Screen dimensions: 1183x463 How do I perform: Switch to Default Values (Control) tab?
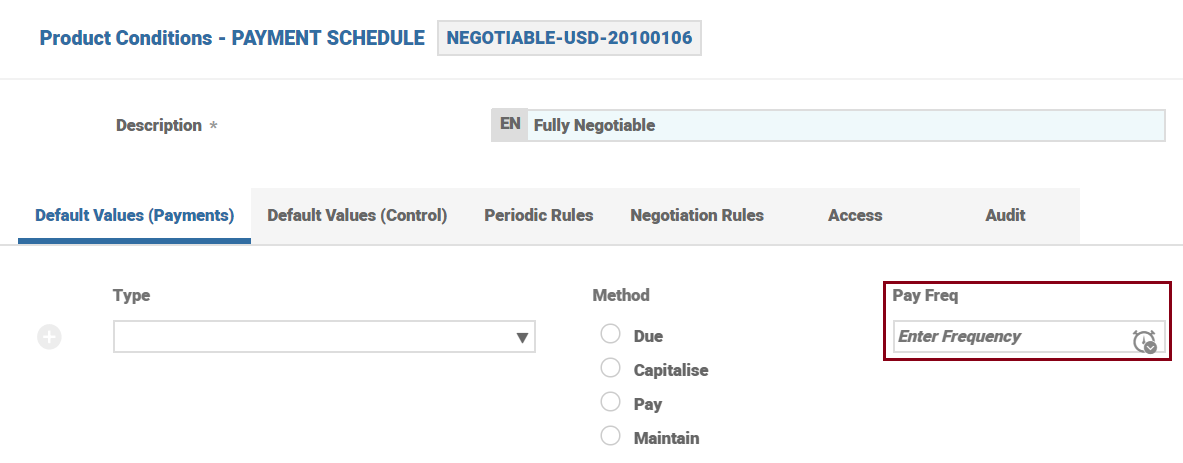click(357, 215)
